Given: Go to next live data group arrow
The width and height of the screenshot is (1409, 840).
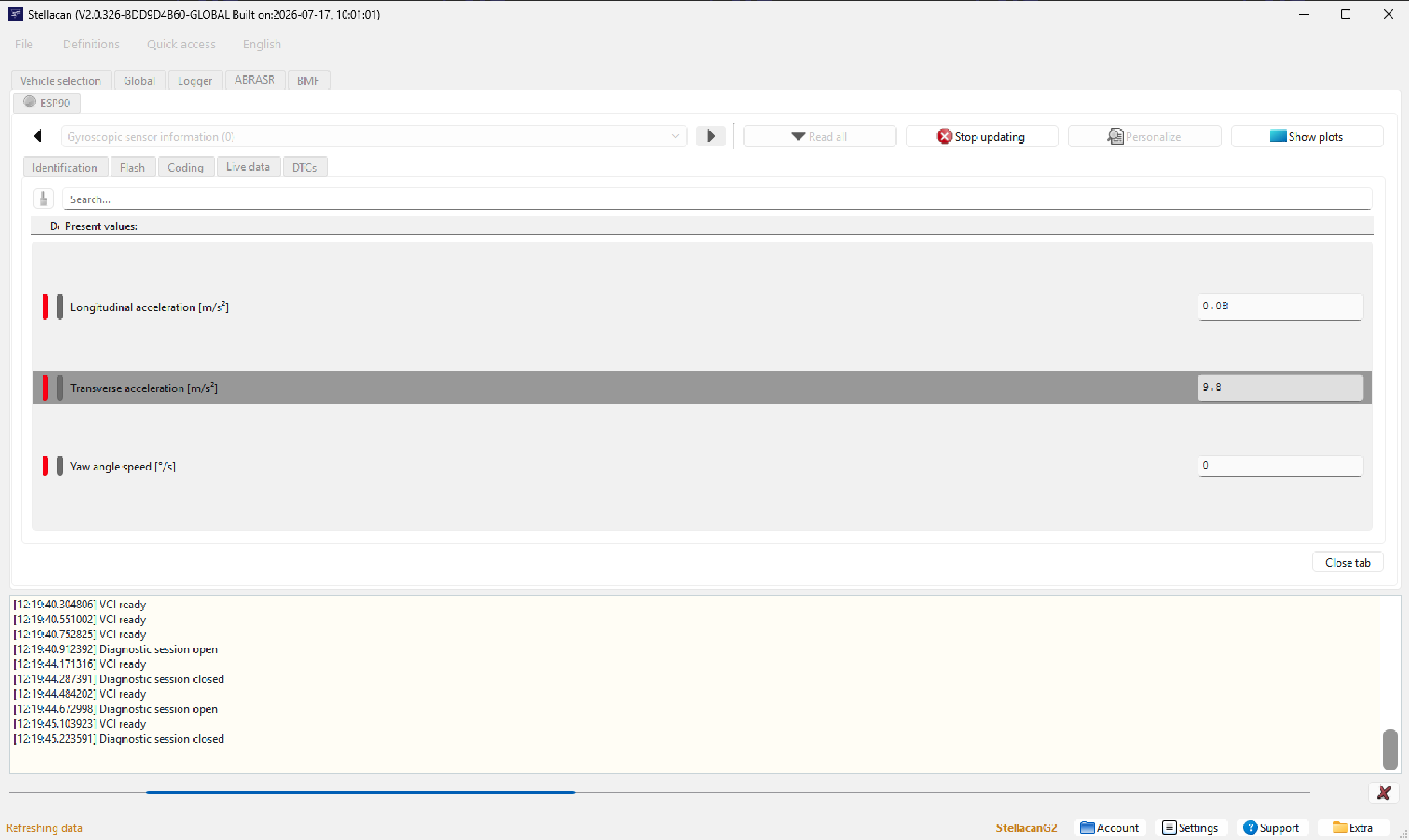Looking at the screenshot, I should click(711, 136).
